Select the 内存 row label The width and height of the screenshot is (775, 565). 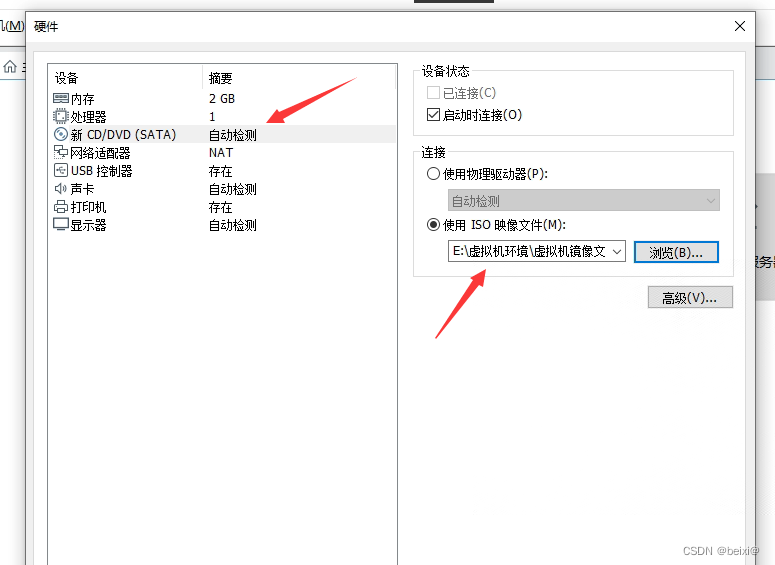[83, 99]
